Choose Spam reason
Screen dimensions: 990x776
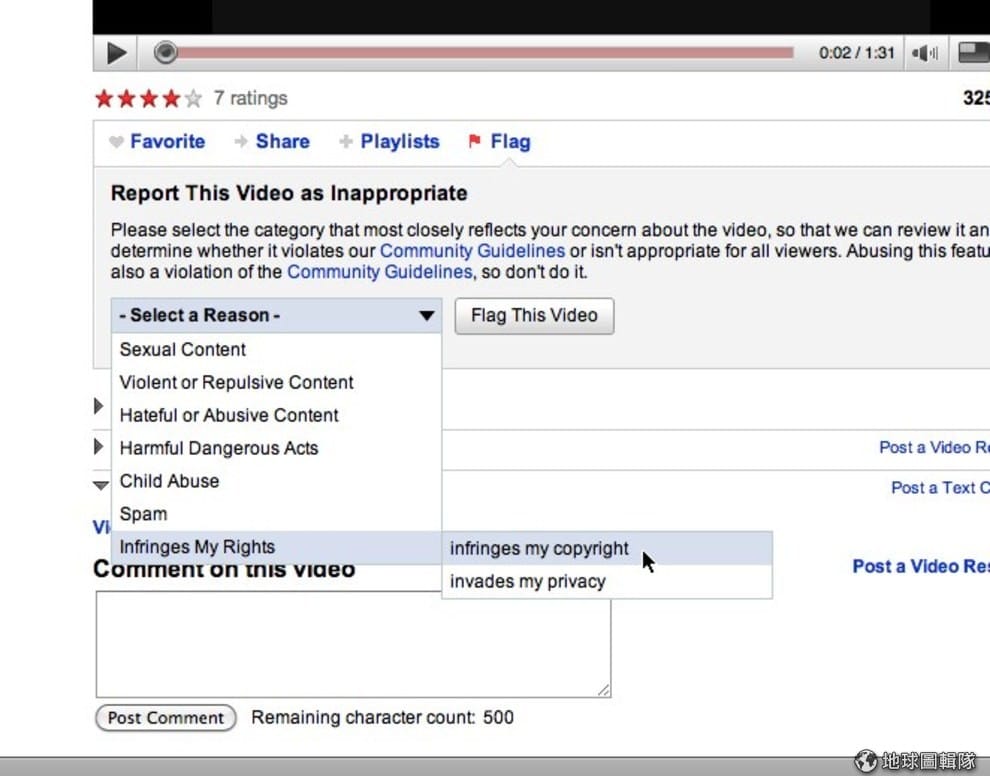276,513
